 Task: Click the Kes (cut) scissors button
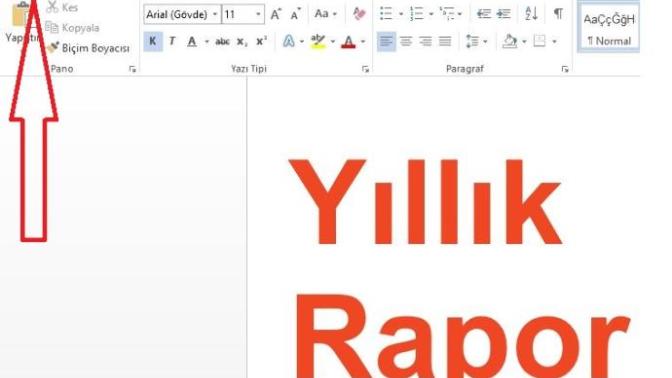[62, 7]
